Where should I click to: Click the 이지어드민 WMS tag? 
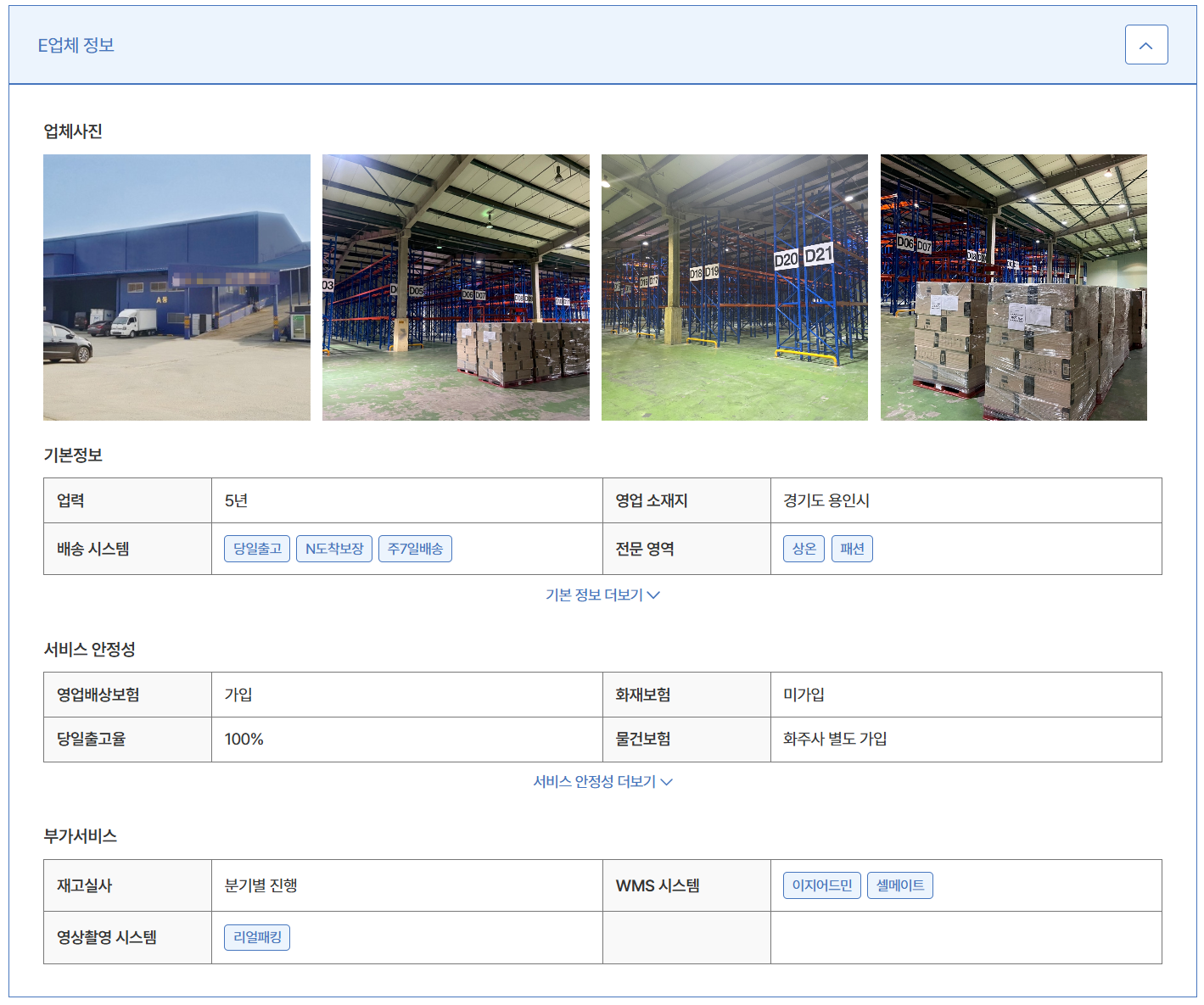pyautogui.click(x=822, y=885)
